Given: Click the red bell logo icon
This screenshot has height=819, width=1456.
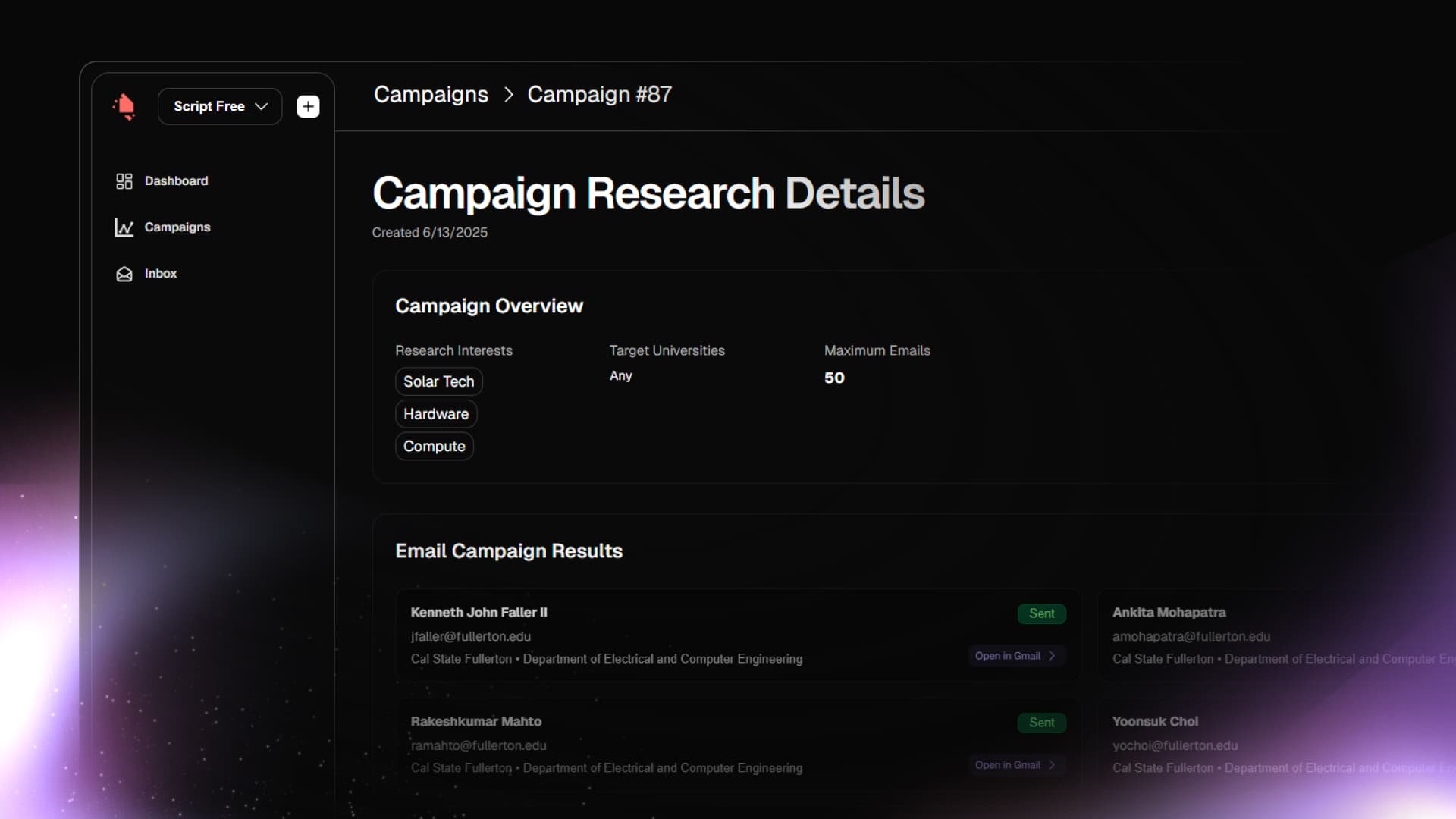Looking at the screenshot, I should [125, 106].
